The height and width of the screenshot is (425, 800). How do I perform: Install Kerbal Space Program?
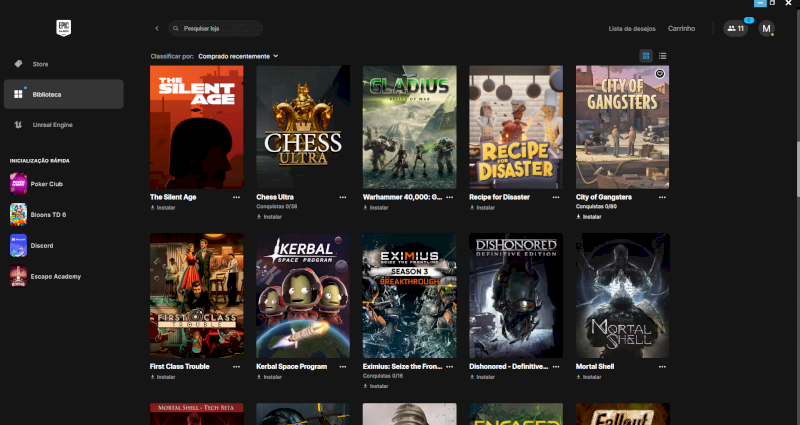(269, 377)
